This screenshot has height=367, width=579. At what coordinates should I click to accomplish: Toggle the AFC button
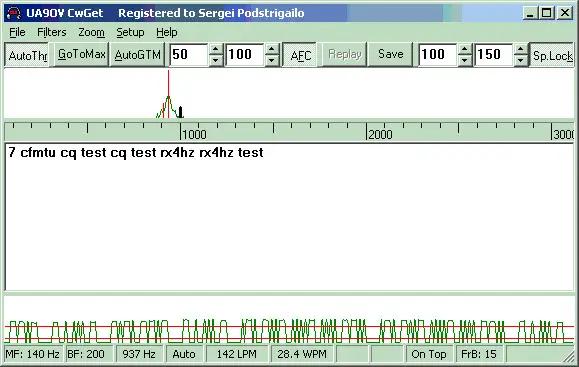pyautogui.click(x=300, y=55)
